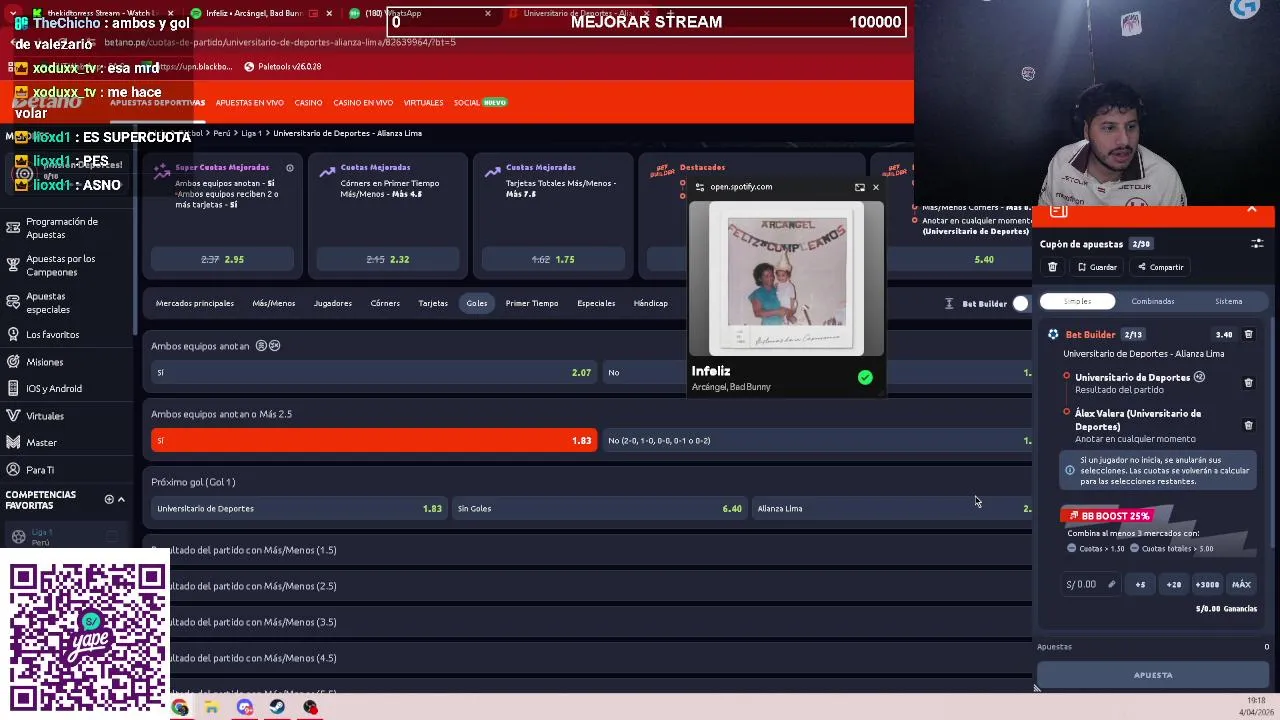The height and width of the screenshot is (720, 1280).
Task: Collapse the bet slip panel chevron
Action: tap(1252, 209)
